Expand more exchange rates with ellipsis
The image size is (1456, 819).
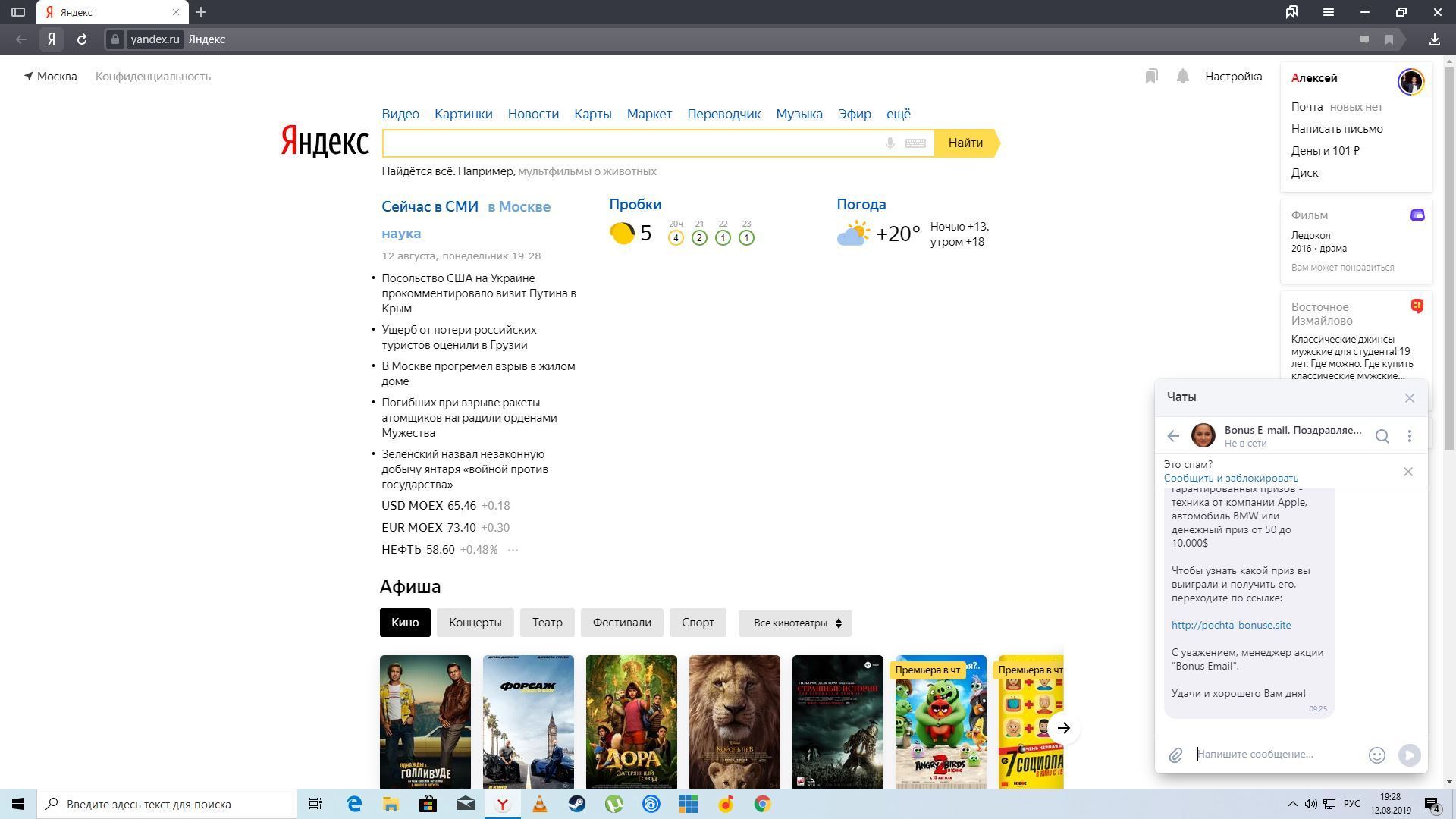(513, 550)
